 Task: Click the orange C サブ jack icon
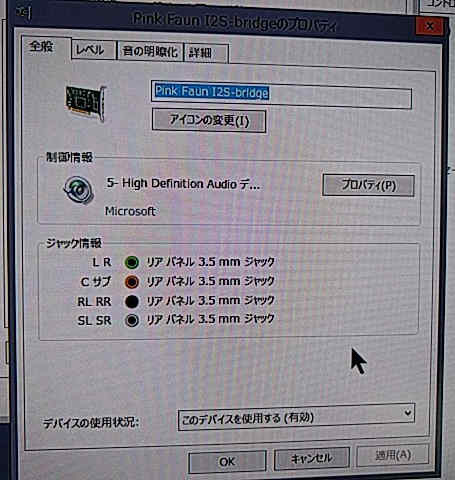(x=132, y=282)
